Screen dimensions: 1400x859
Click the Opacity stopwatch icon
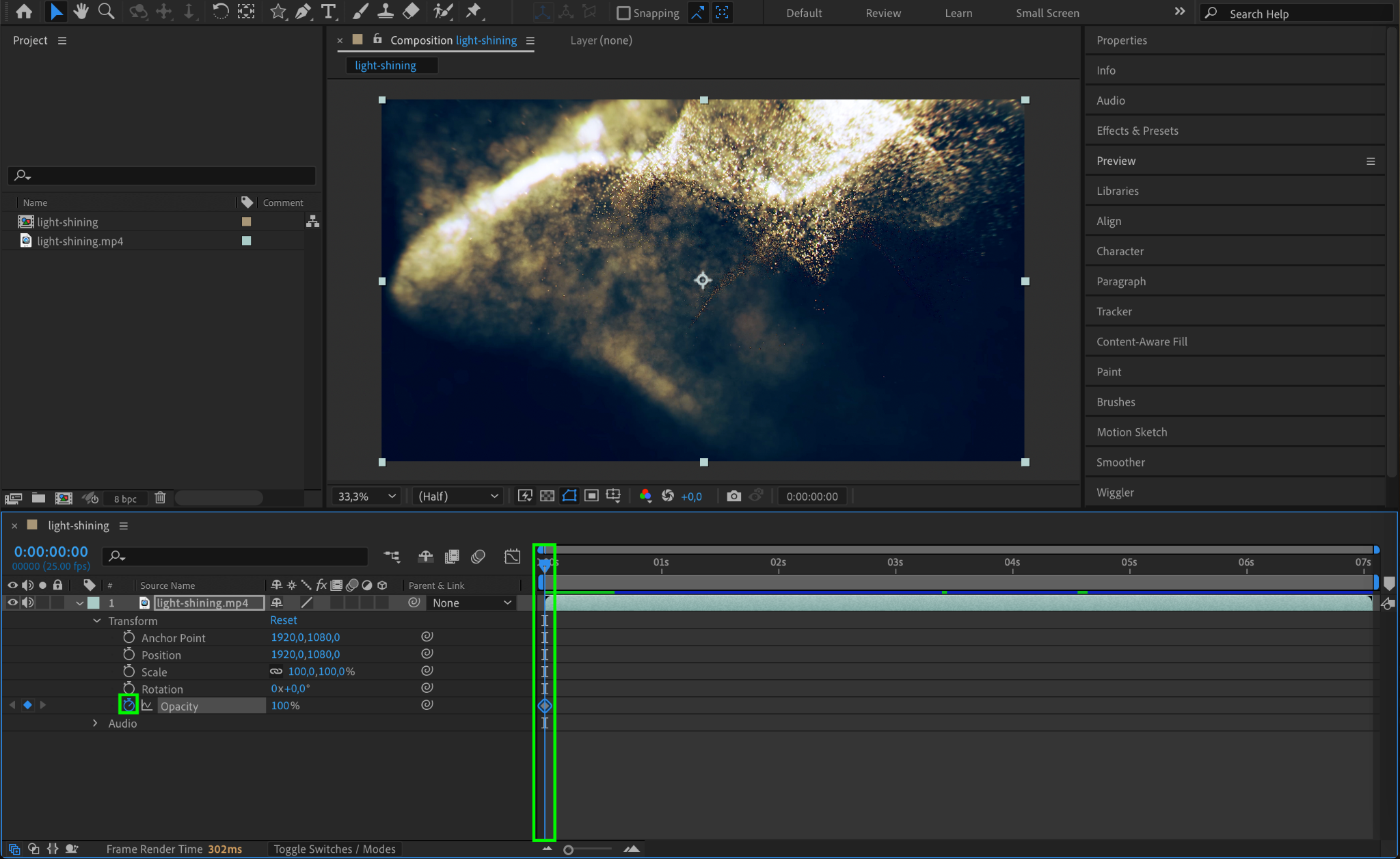[129, 705]
